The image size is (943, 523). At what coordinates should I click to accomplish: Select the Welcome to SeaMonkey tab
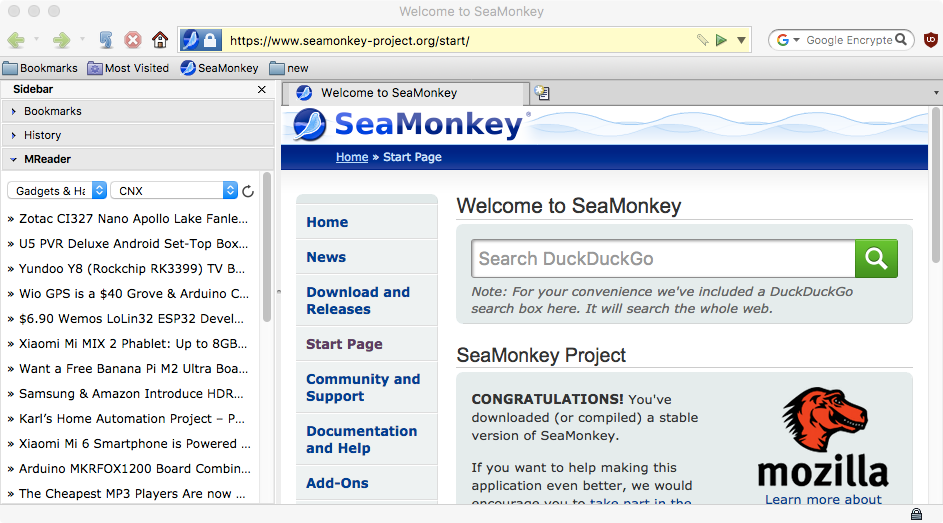[406, 93]
